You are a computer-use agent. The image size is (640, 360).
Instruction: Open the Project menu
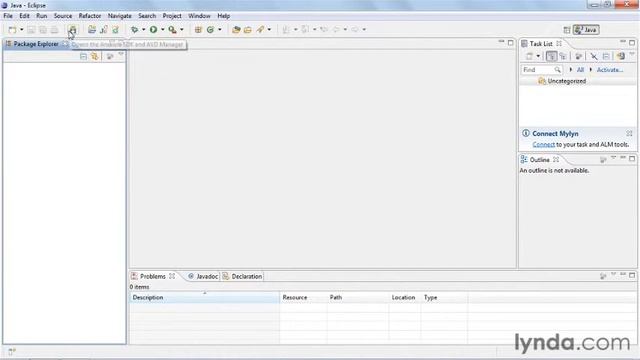tap(172, 16)
